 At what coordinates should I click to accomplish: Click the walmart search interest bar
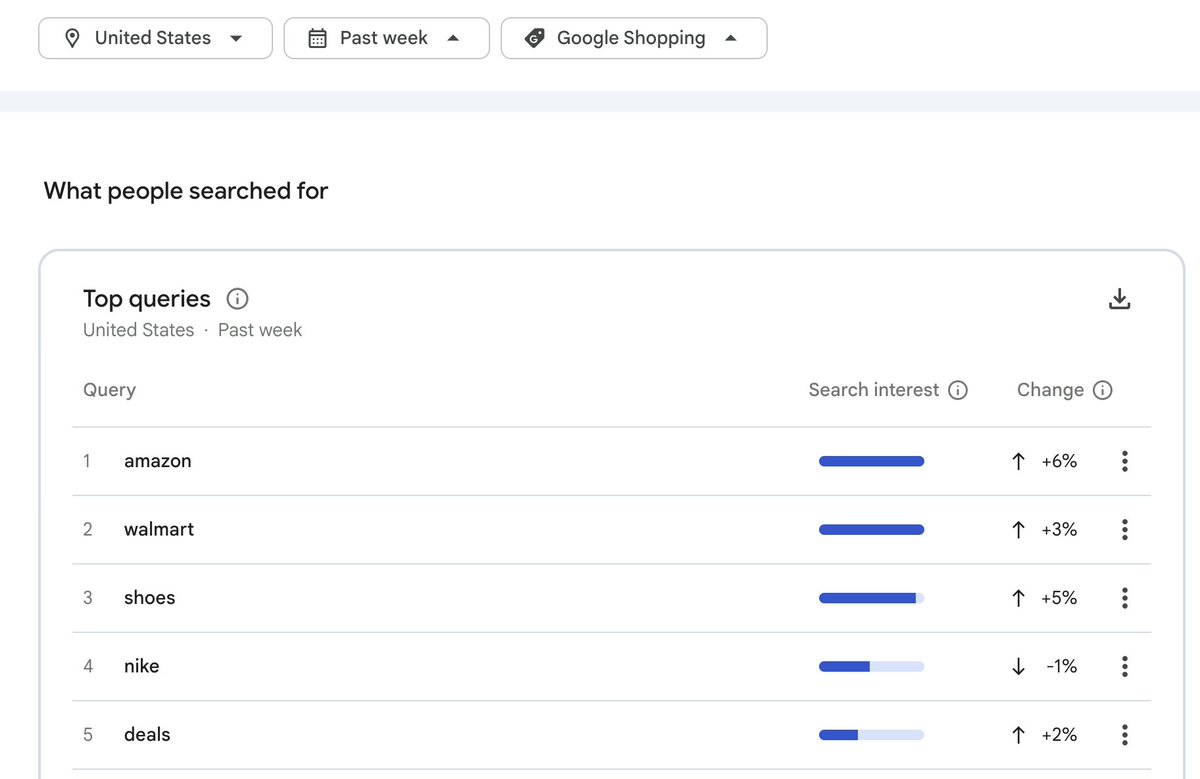[871, 529]
